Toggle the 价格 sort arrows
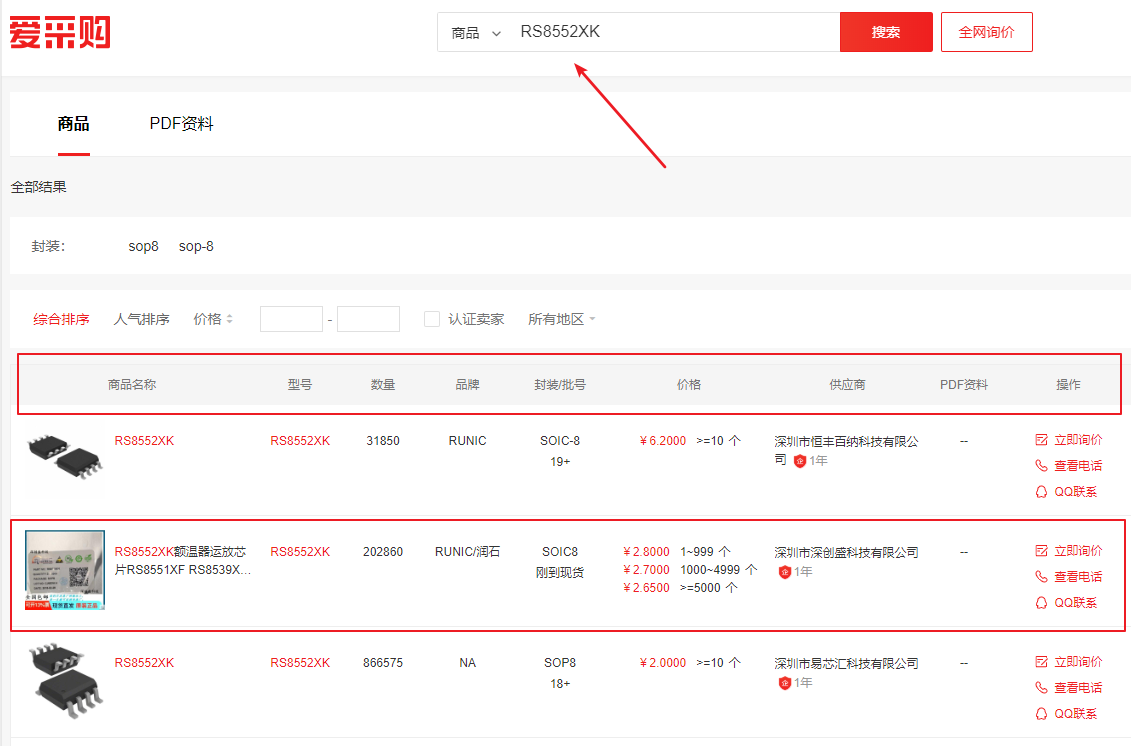This screenshot has height=746, width=1131. (x=230, y=319)
